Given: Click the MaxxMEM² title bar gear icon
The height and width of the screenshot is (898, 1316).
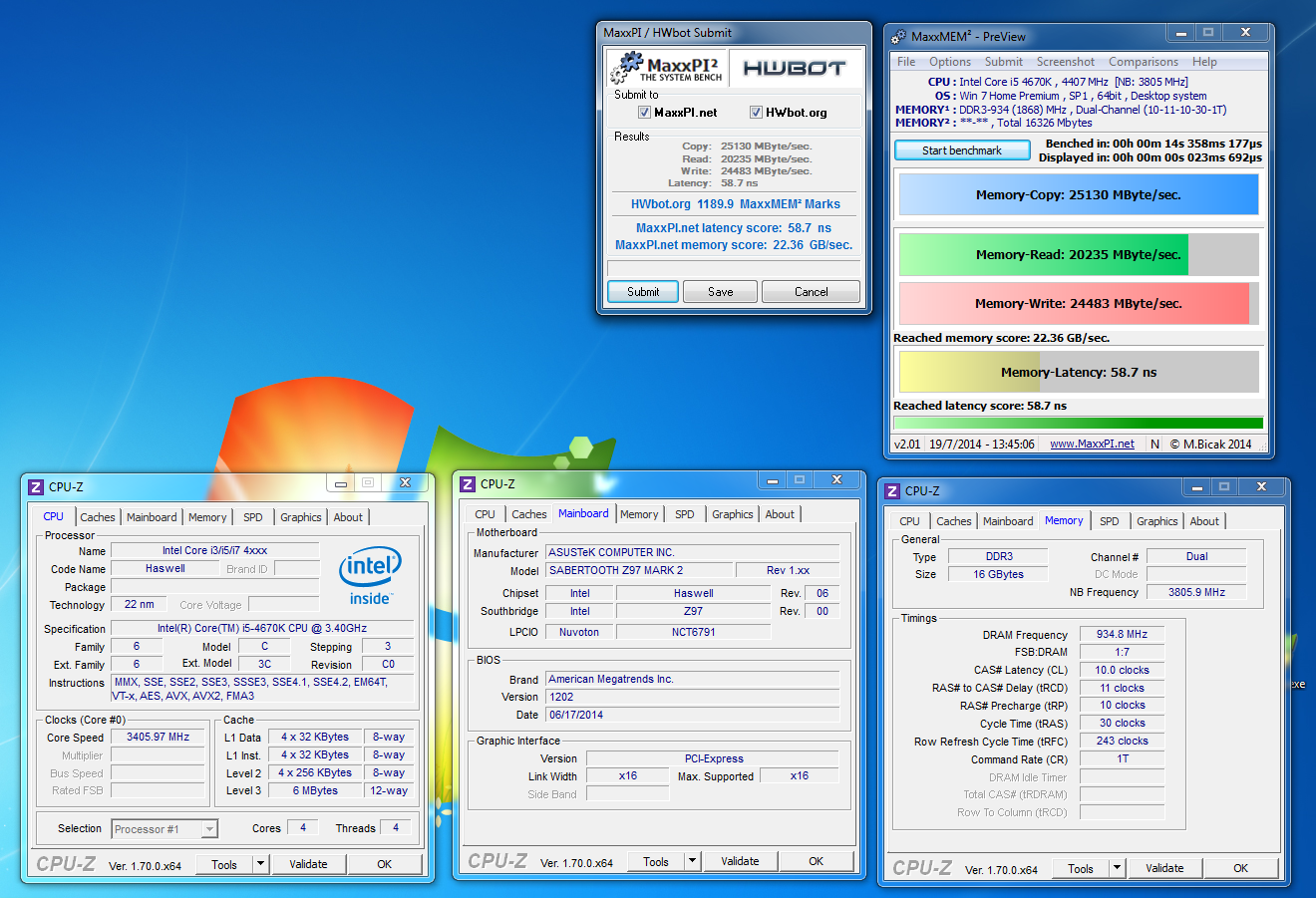Looking at the screenshot, I should point(897,36).
